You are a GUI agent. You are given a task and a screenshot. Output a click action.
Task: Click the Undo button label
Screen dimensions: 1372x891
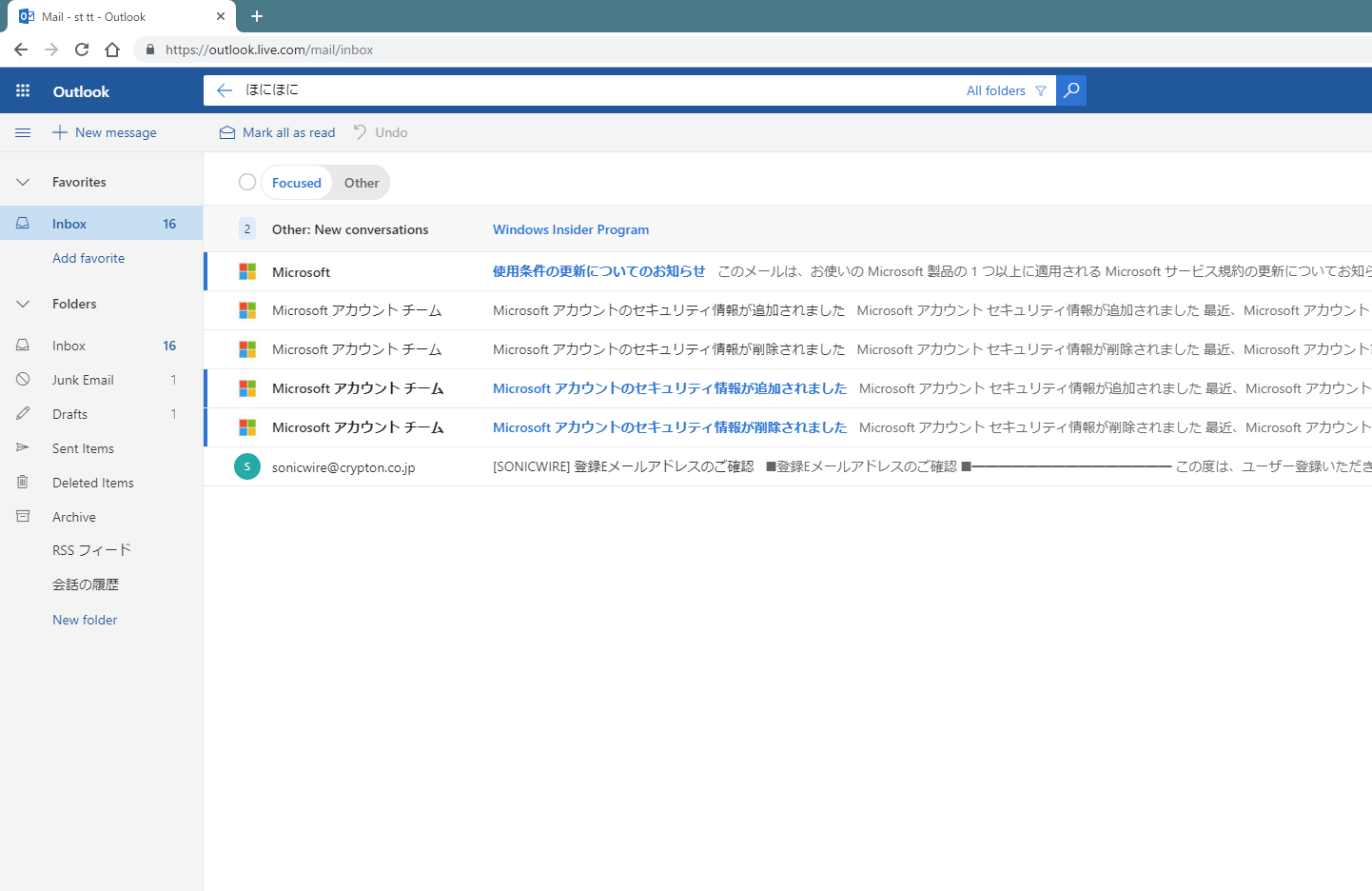(x=391, y=132)
